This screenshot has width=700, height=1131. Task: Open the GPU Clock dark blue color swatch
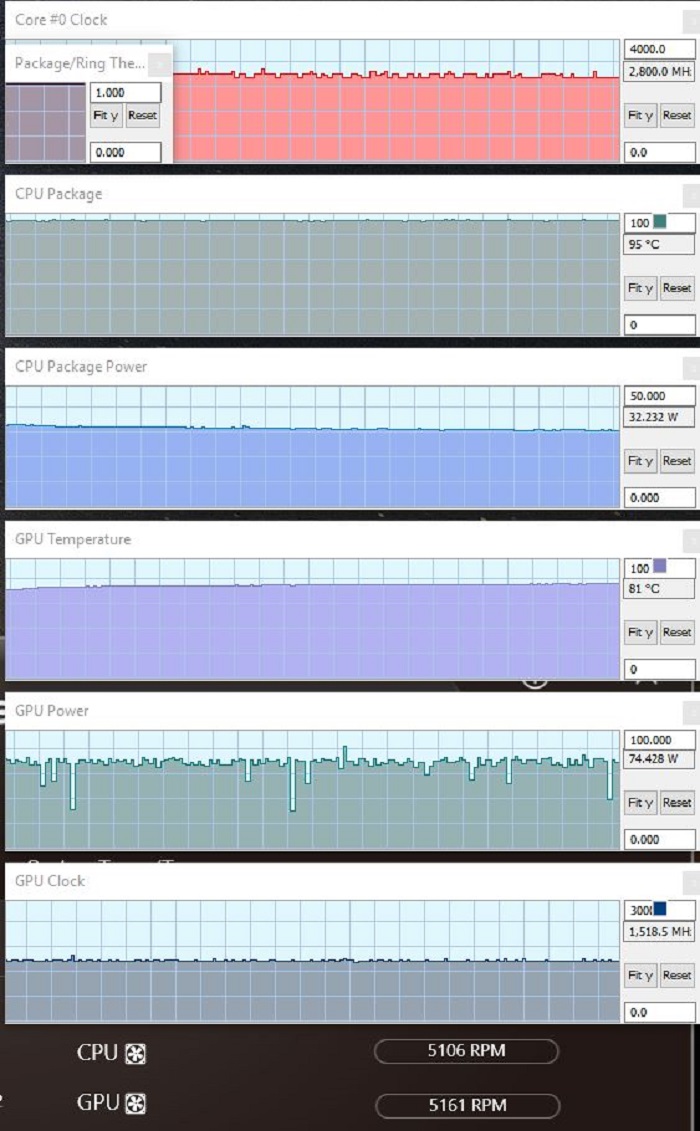660,909
